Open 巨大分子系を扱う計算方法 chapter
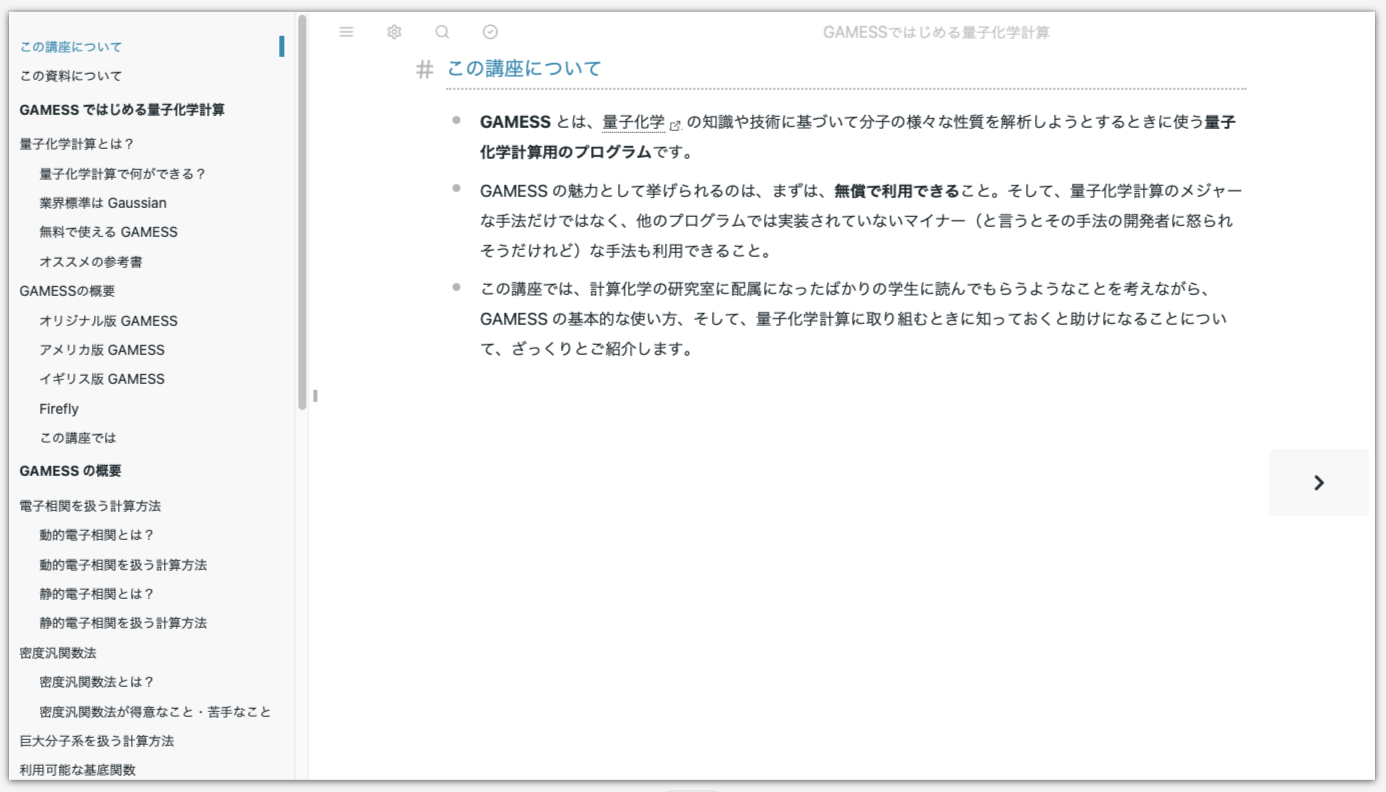The width and height of the screenshot is (1386, 792). coord(97,741)
